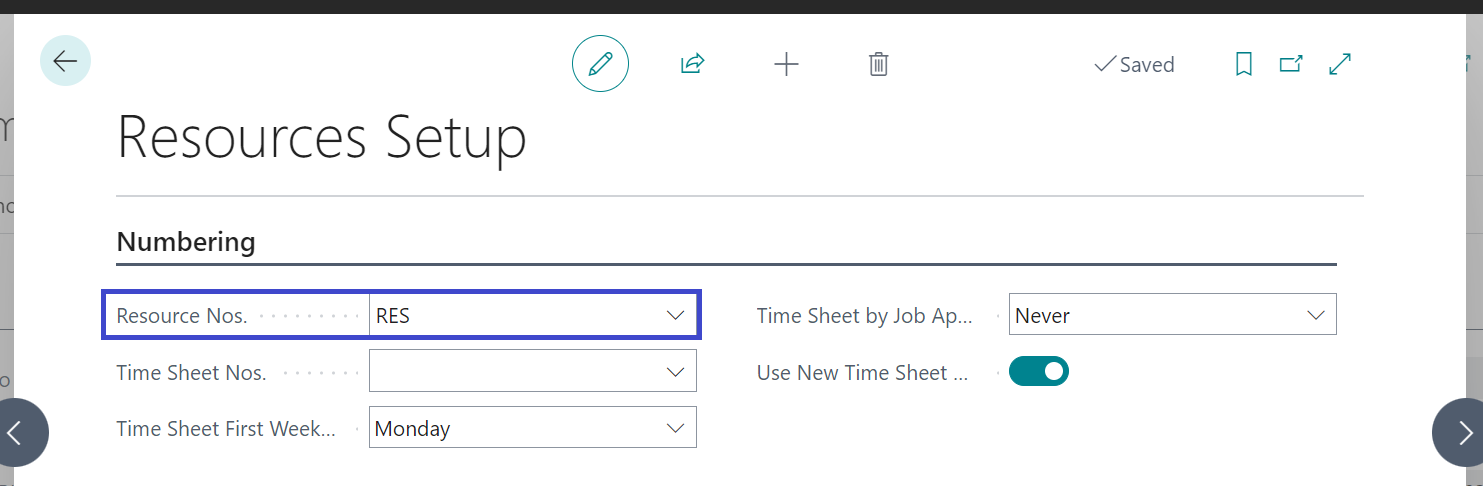This screenshot has width=1483, height=486.
Task: Click the plus icon to create new
Action: click(x=787, y=64)
